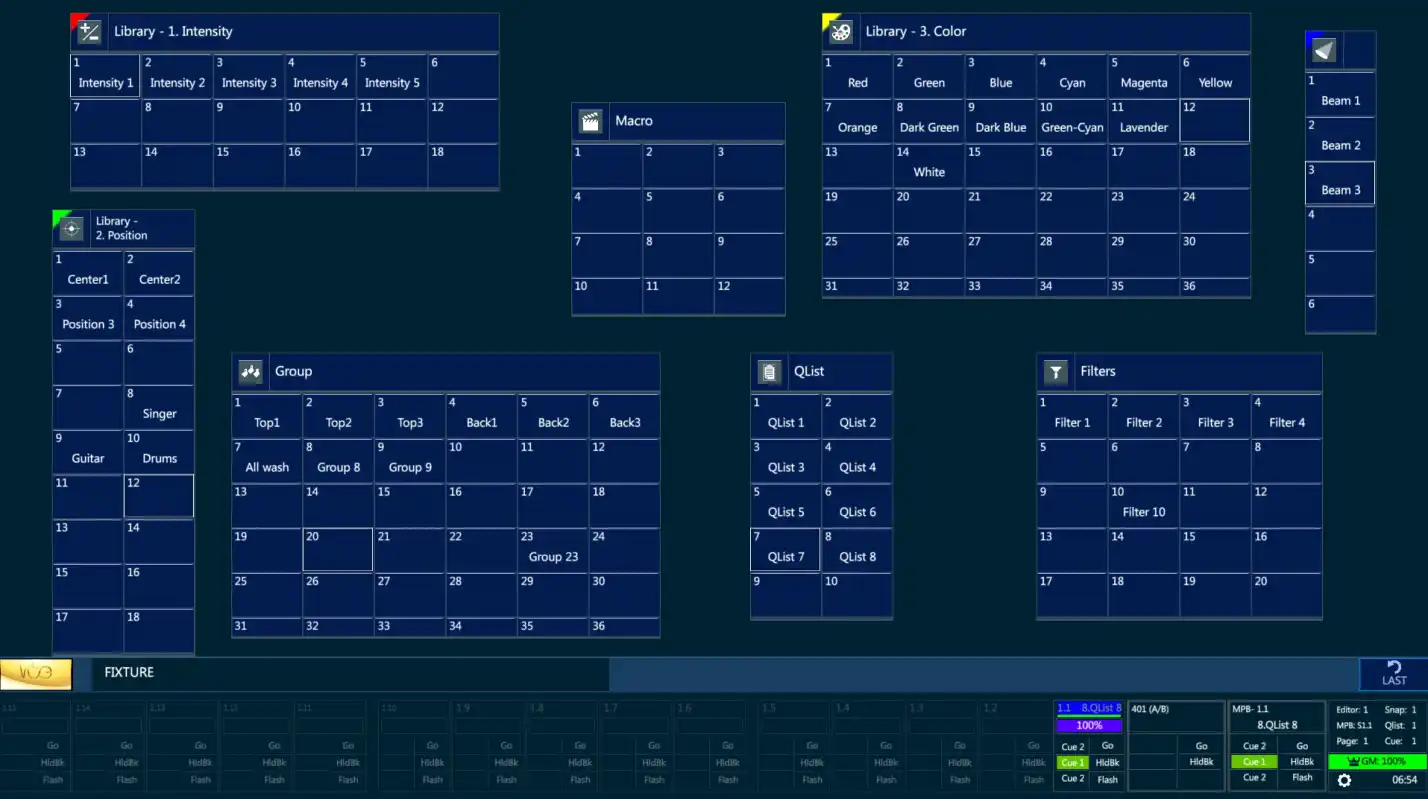The image size is (1428, 799).
Task: Click the Group panel fixtures icon
Action: (x=250, y=372)
